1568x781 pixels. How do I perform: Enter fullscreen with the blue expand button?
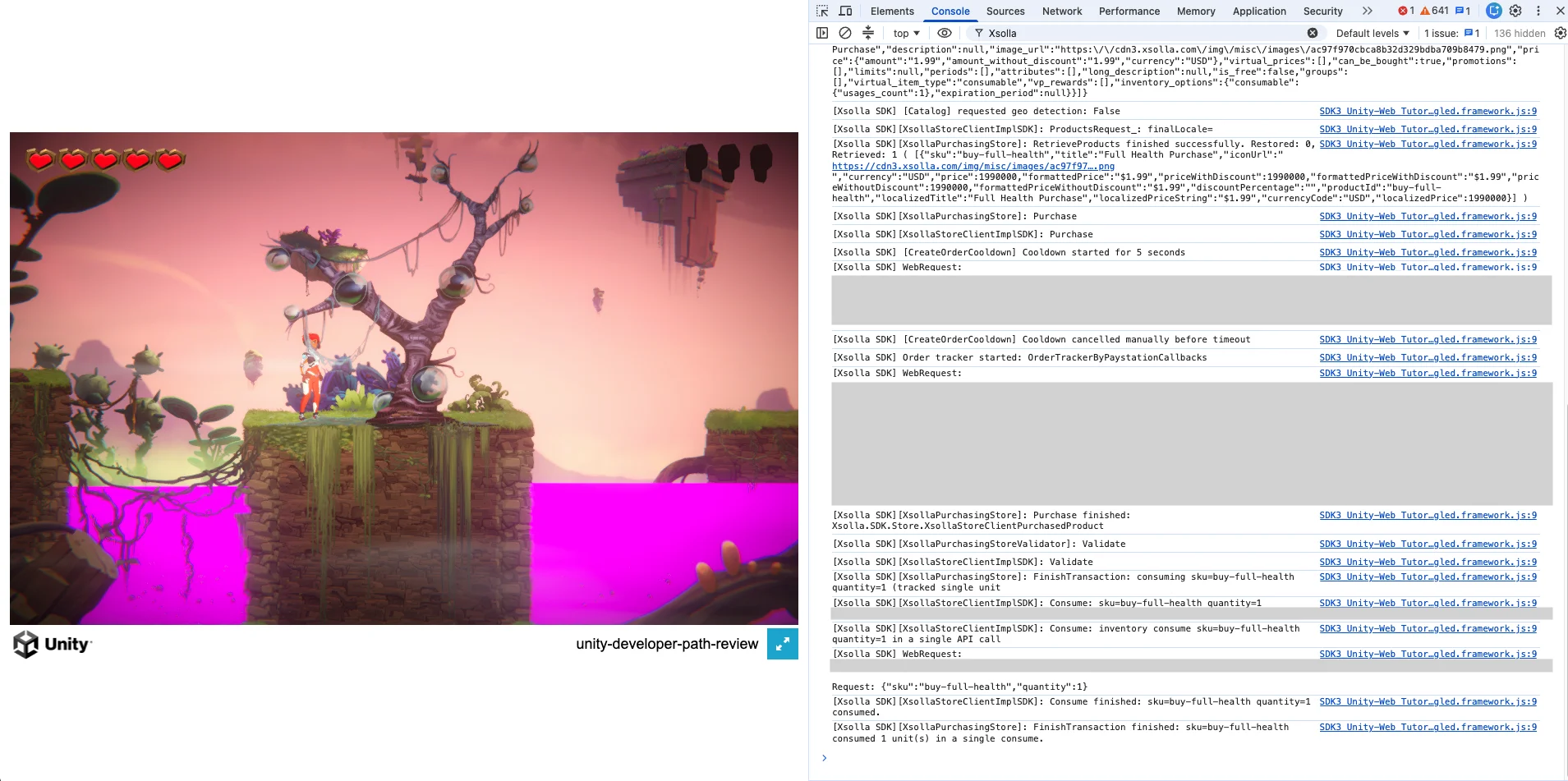[783, 644]
